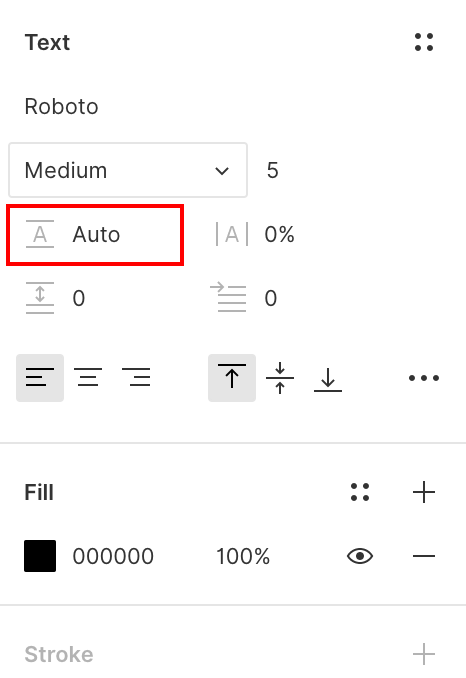This screenshot has width=466, height=678.
Task: Click the paragraph indent icon
Action: [228, 297]
